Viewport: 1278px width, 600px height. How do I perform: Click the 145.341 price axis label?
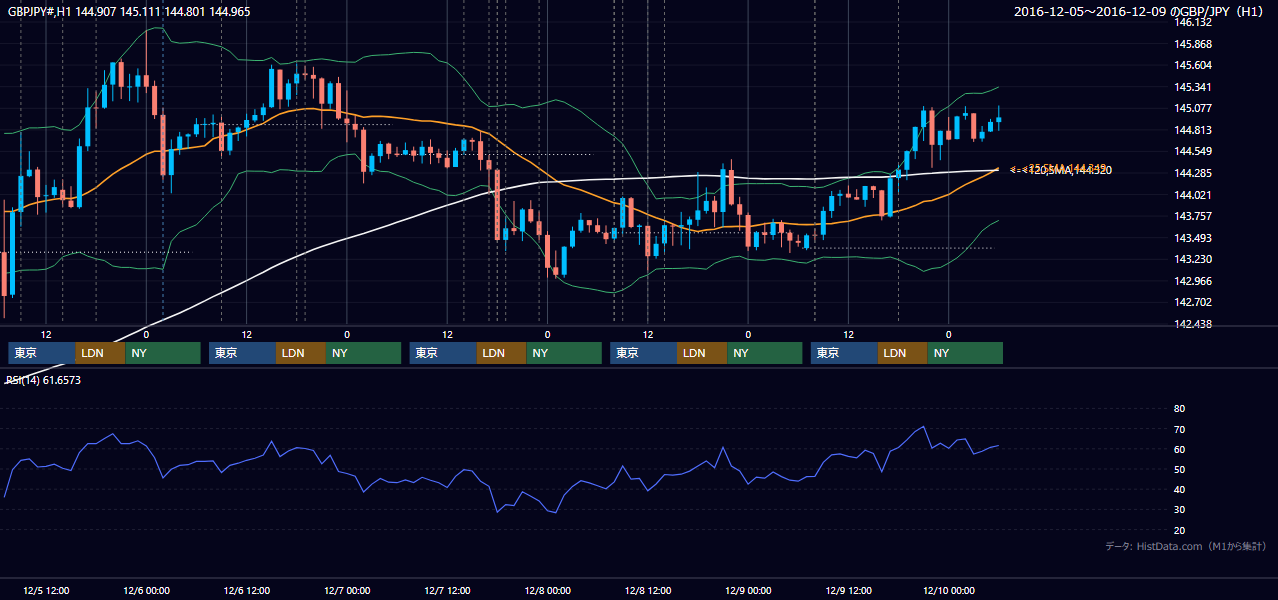(x=1194, y=87)
